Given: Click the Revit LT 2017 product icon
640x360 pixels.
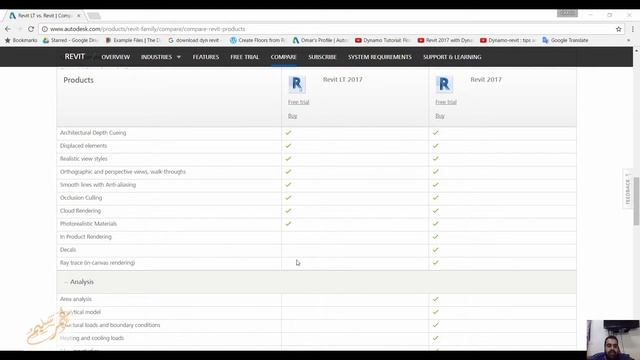Looking at the screenshot, I should coord(297,84).
